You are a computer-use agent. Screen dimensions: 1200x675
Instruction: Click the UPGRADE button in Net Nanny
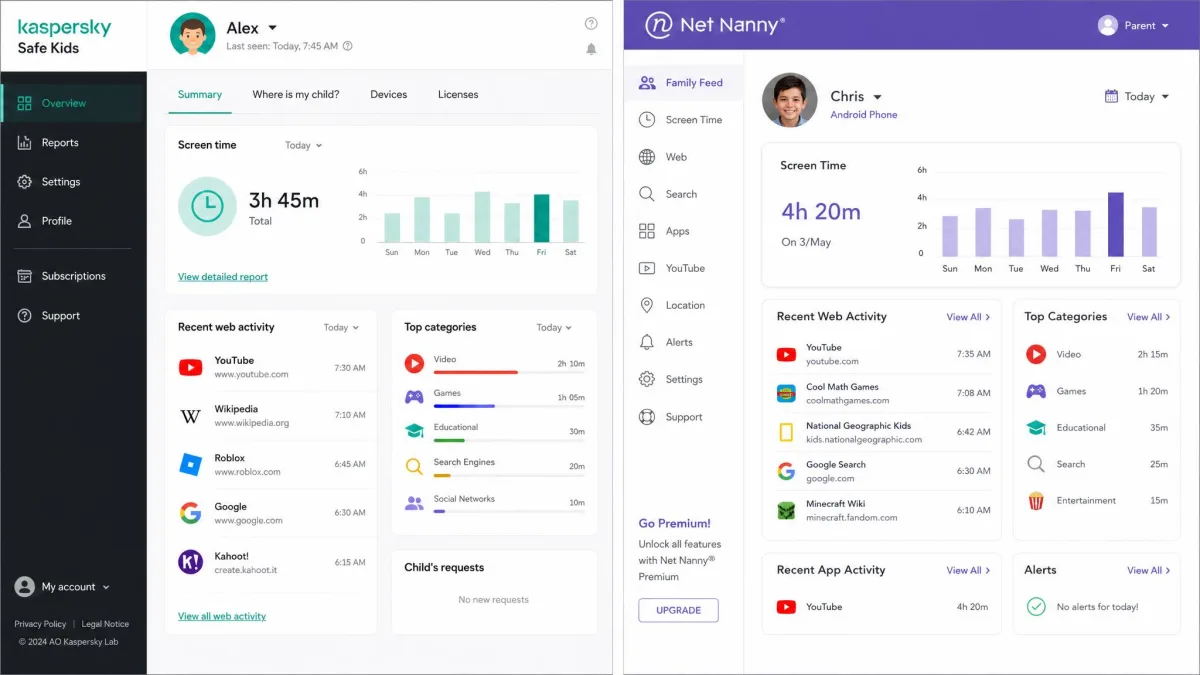678,610
